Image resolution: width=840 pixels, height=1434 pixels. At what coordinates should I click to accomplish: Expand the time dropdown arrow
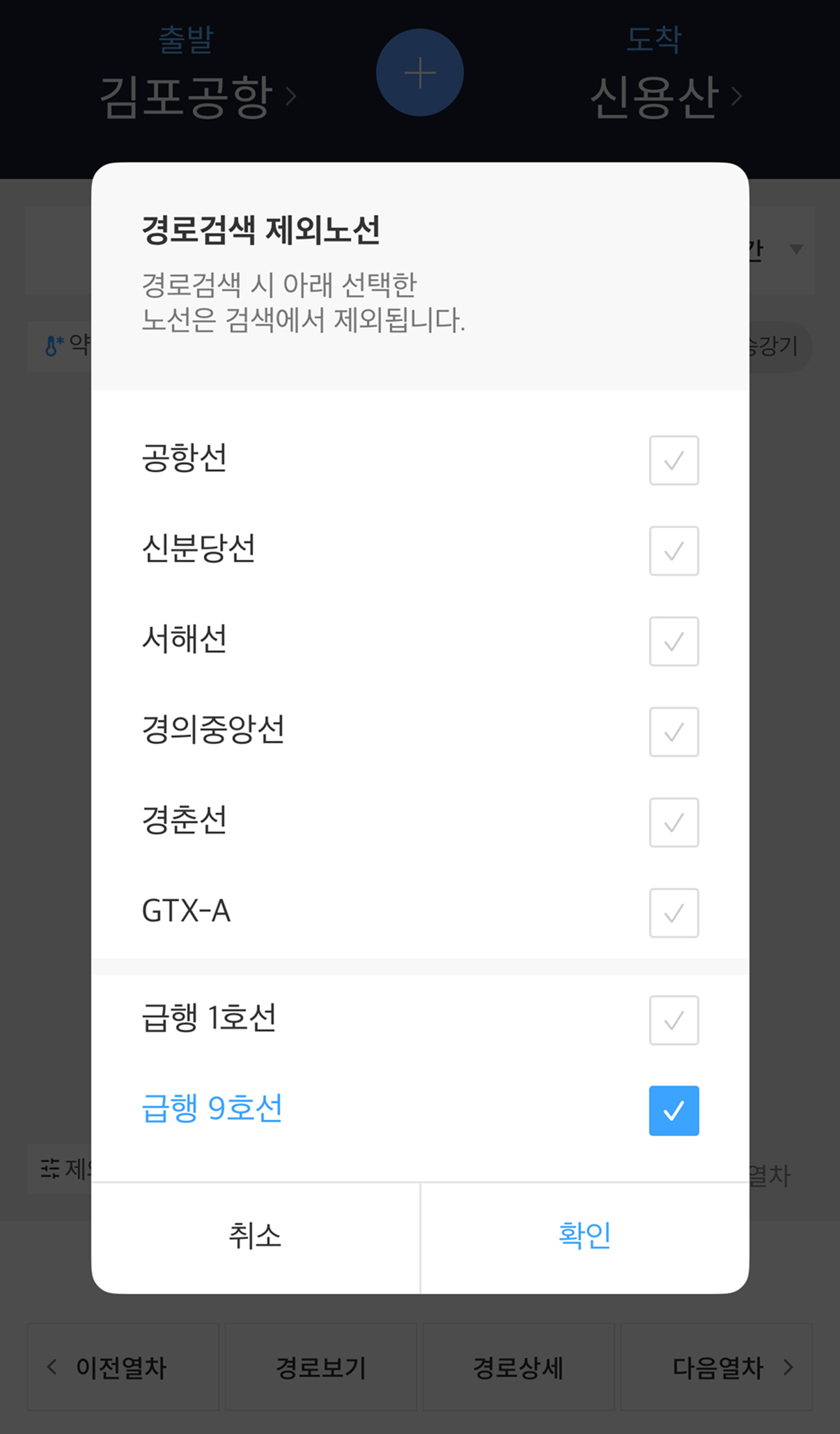[x=796, y=249]
